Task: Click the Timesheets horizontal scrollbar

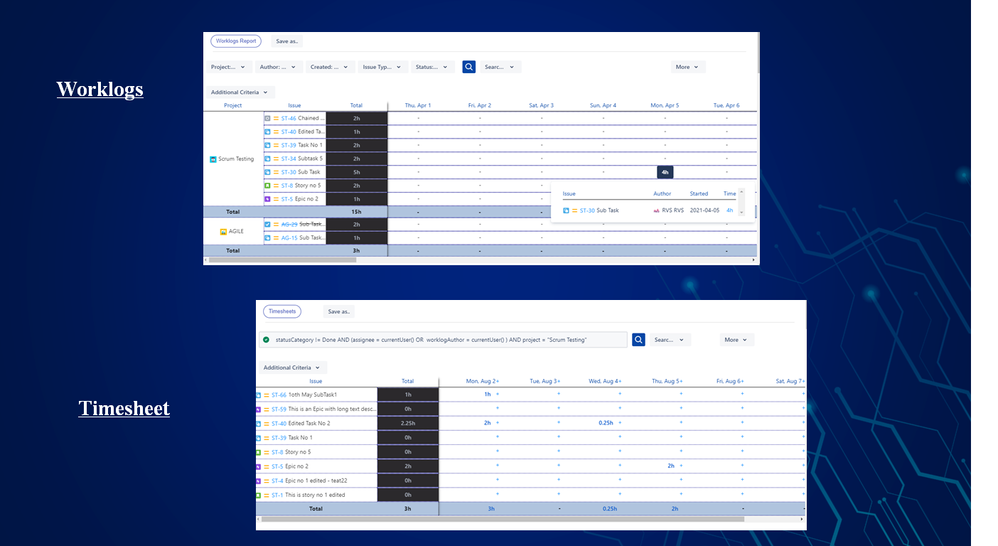Action: 503,519
